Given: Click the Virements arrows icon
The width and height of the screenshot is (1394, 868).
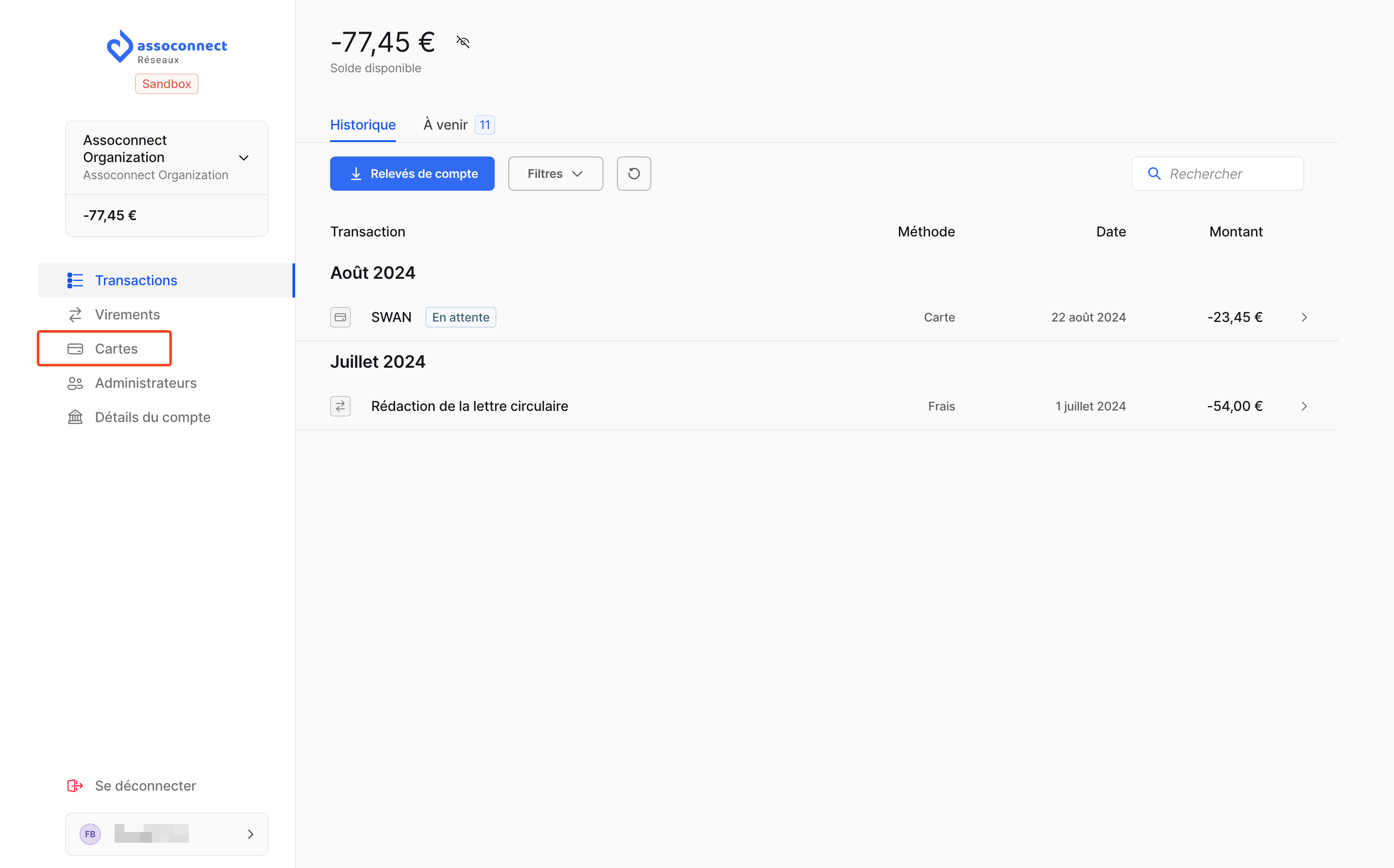Looking at the screenshot, I should click(75, 315).
